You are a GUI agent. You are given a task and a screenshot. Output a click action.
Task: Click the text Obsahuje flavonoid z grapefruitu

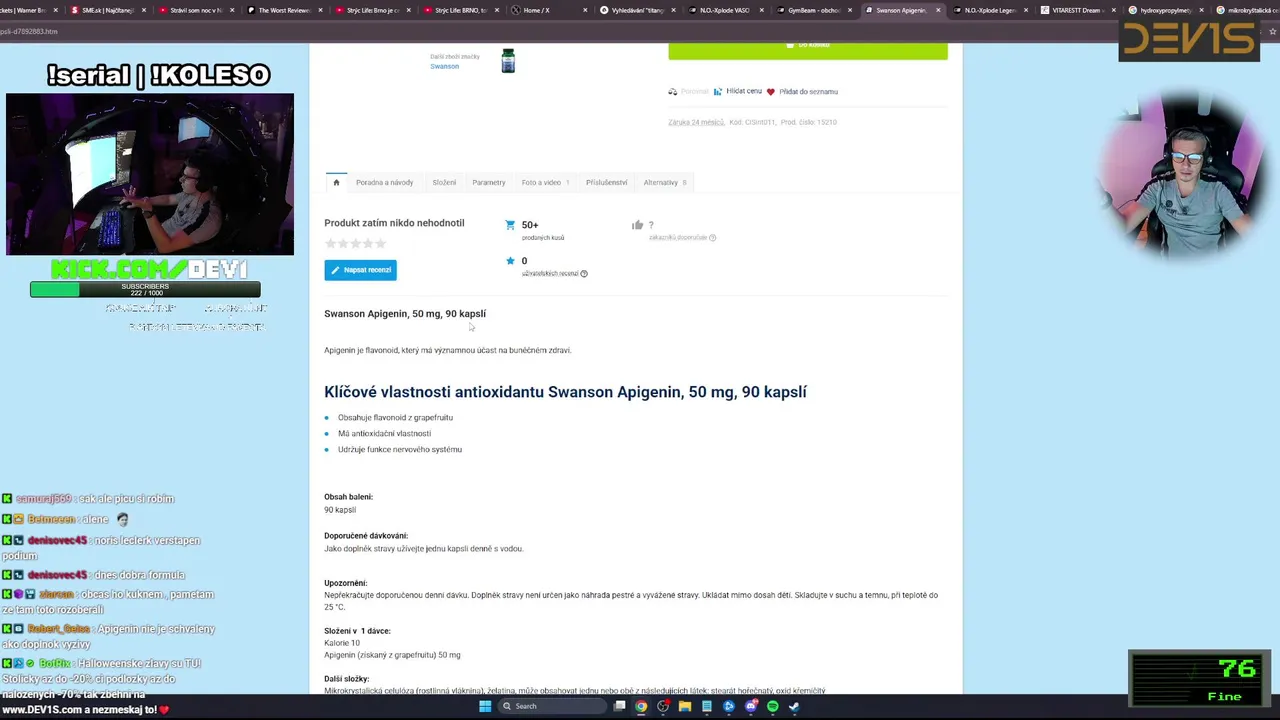[x=395, y=418]
